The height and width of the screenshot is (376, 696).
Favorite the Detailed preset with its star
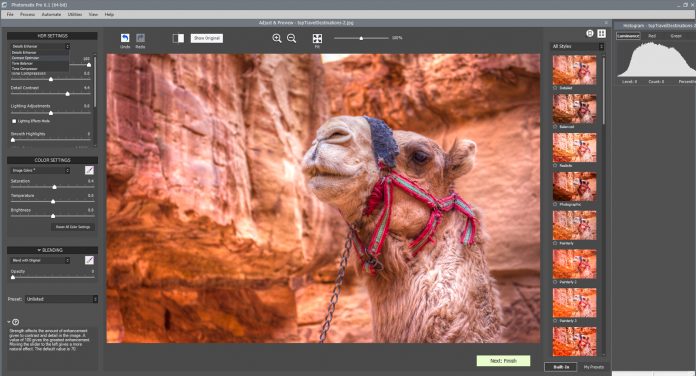click(555, 88)
